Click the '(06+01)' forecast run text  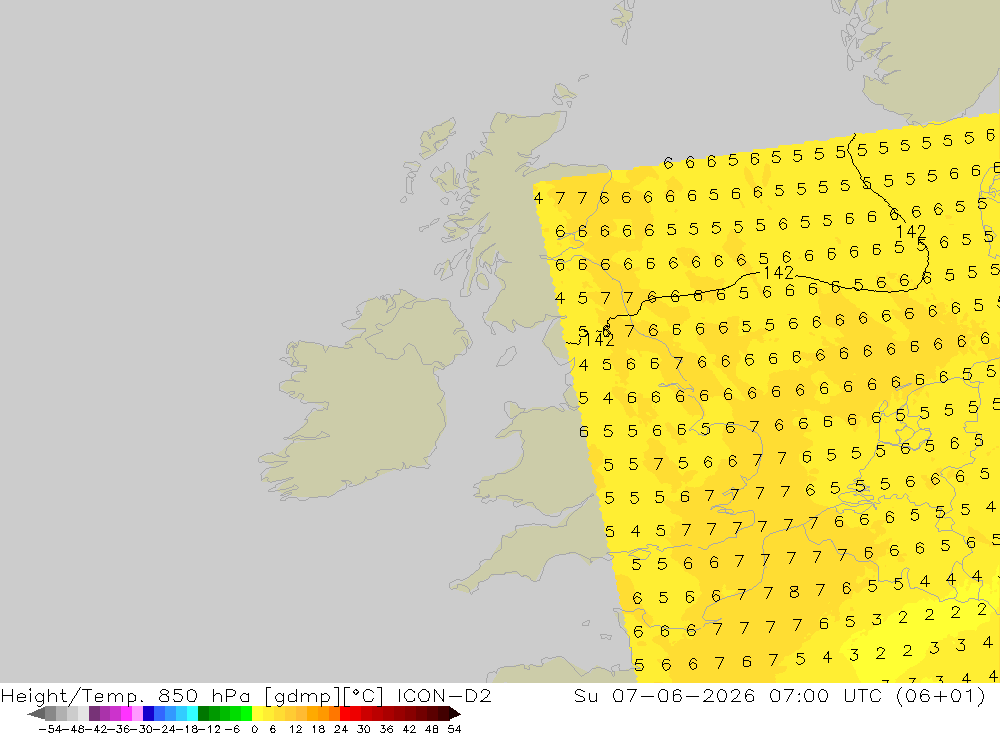[941, 695]
